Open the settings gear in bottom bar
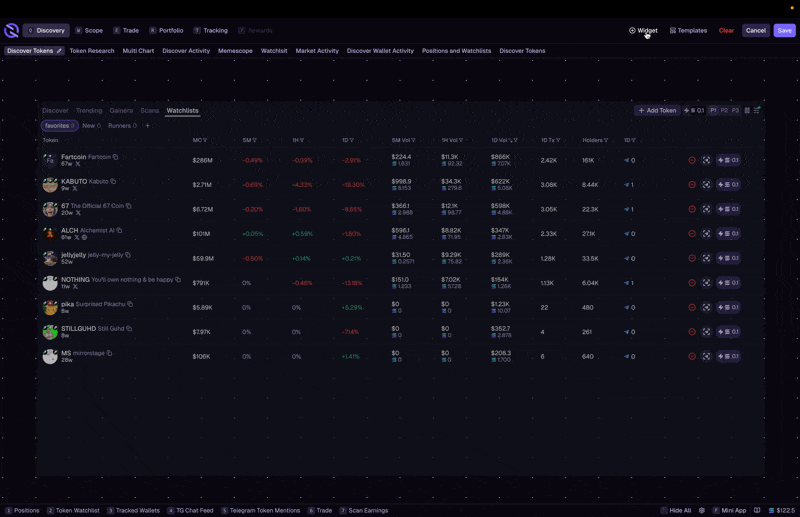 pyautogui.click(x=702, y=510)
